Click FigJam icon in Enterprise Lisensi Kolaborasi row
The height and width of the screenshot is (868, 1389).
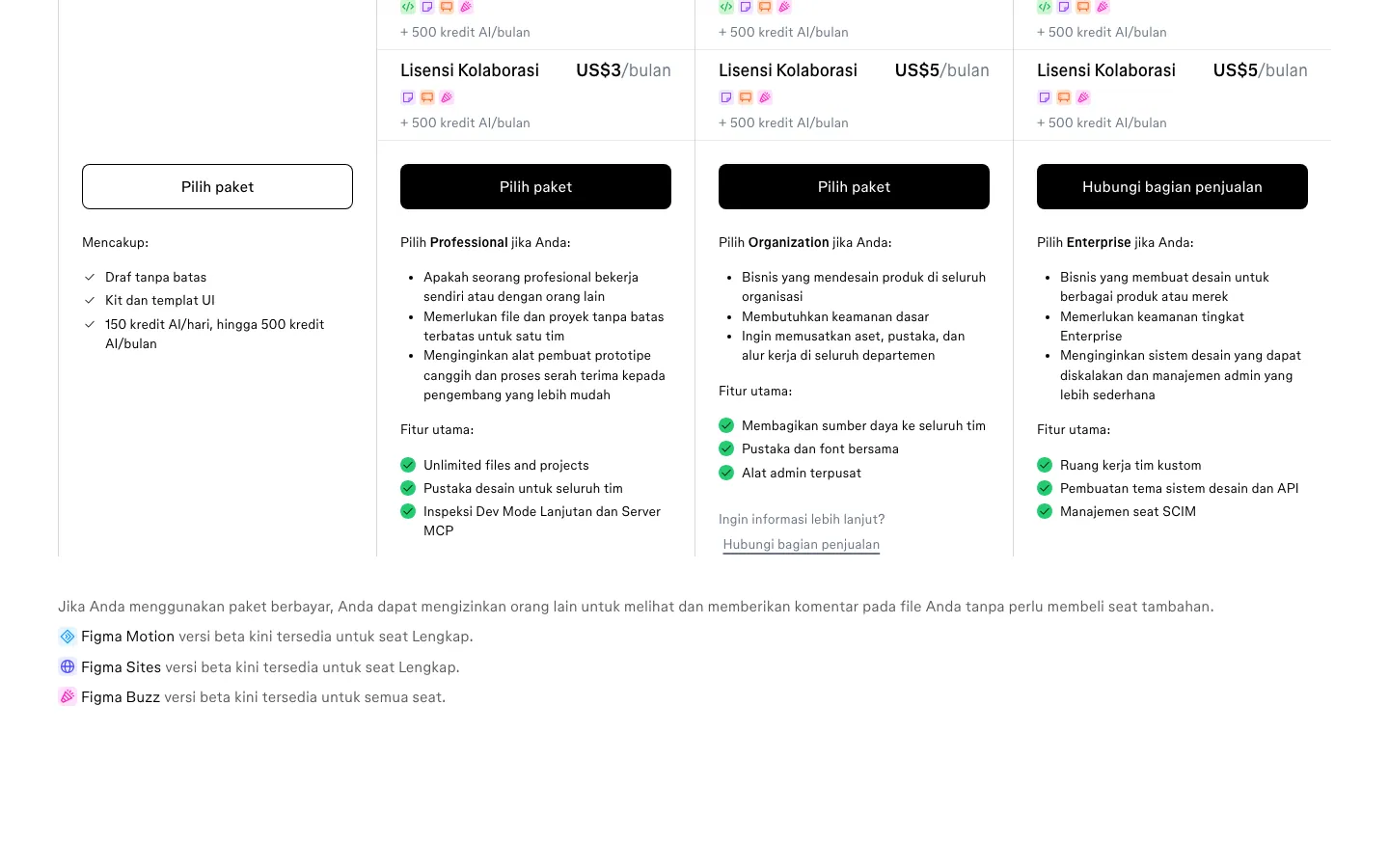tap(1045, 97)
